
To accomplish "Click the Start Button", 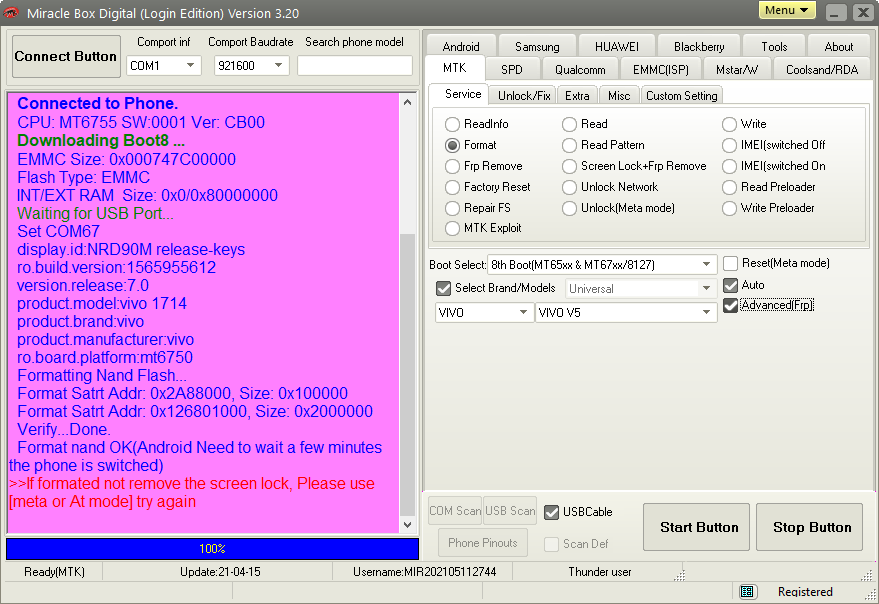I will [x=696, y=527].
